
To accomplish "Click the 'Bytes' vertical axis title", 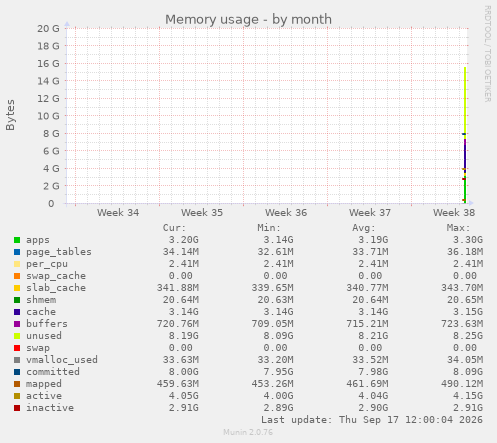I will [x=10, y=115].
